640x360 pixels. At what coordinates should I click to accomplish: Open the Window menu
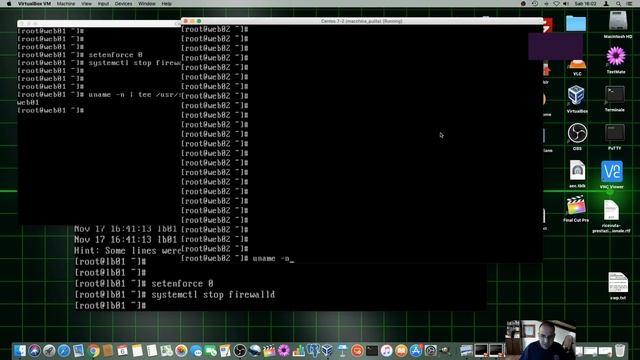tap(147, 4)
